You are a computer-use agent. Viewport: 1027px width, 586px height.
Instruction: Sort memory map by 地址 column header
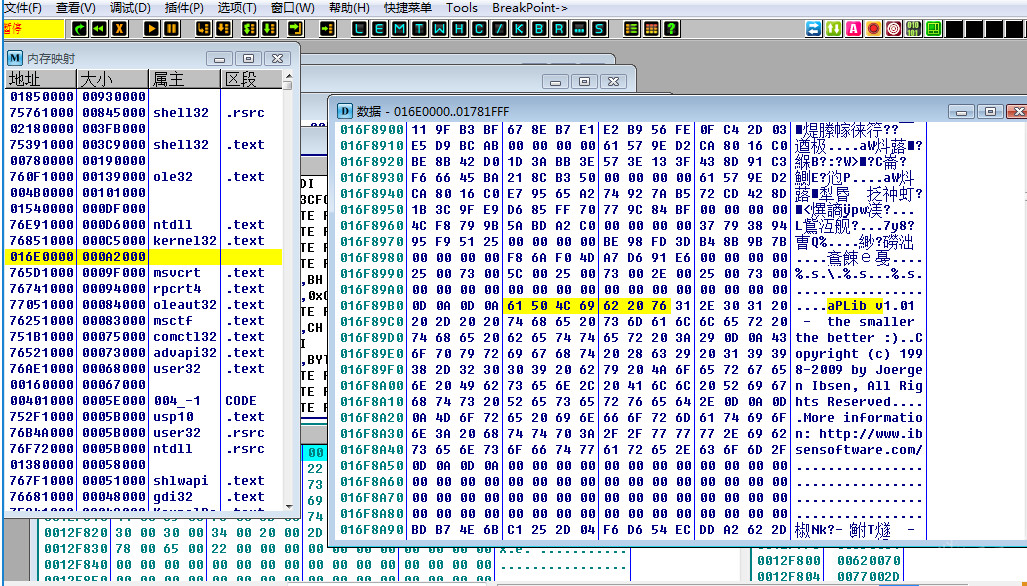pyautogui.click(x=41, y=79)
